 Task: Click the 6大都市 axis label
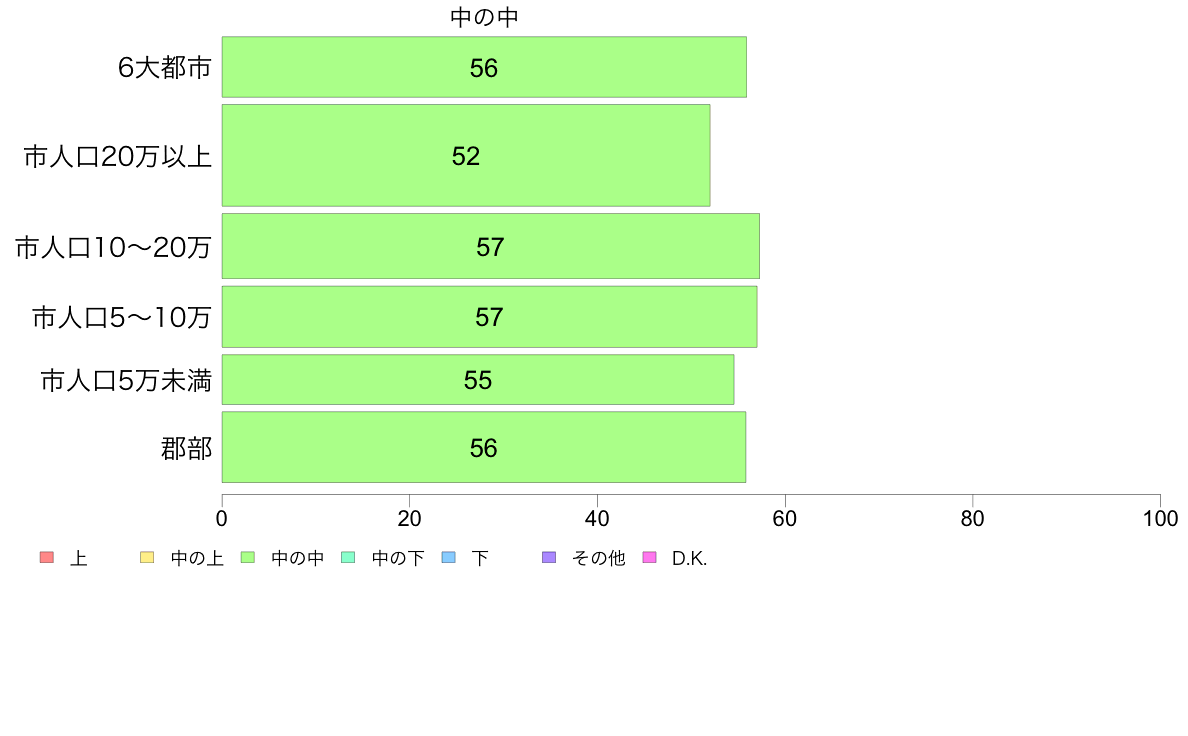pos(164,67)
